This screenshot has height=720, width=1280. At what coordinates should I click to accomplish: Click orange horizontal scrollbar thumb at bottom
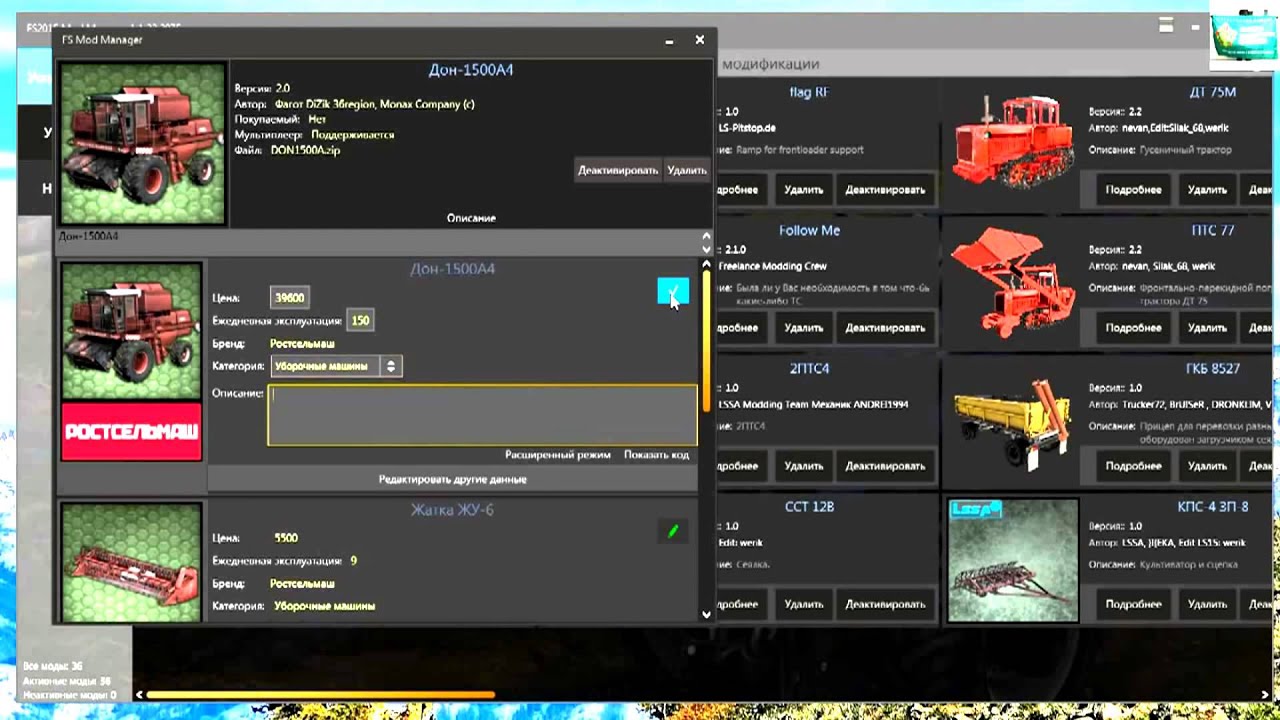(320, 694)
